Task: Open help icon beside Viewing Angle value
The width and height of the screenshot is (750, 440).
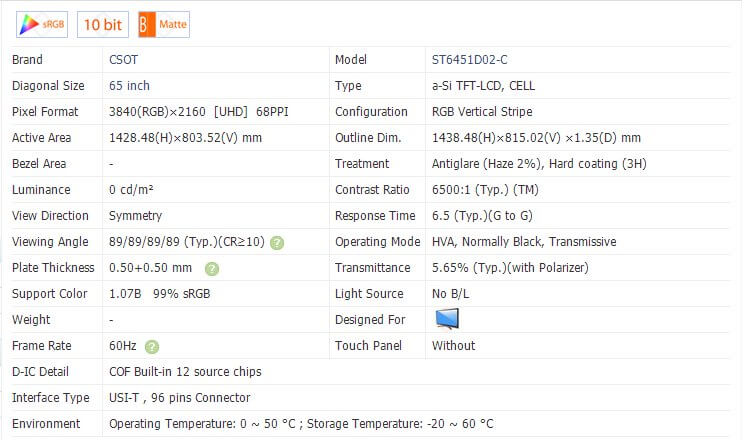Action: tap(277, 242)
